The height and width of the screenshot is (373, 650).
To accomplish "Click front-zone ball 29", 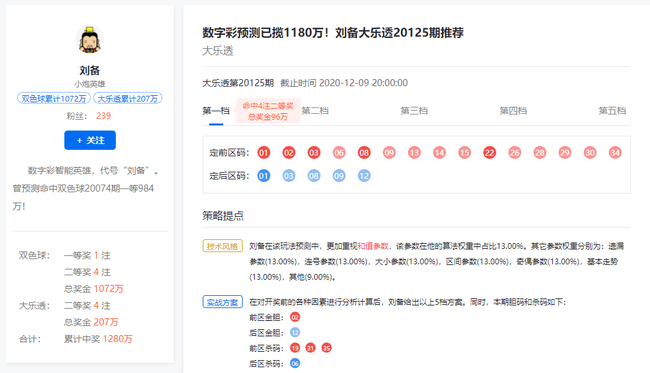I will (565, 153).
